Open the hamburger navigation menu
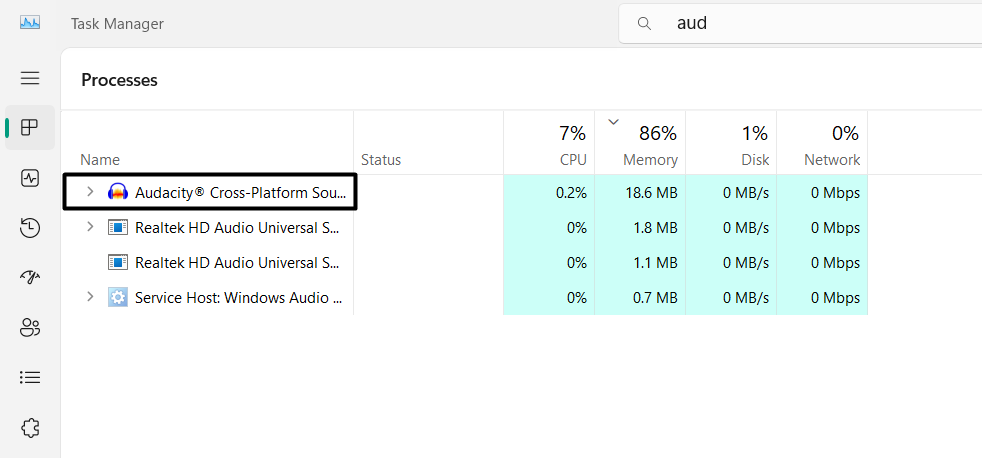The image size is (982, 458). coord(30,78)
